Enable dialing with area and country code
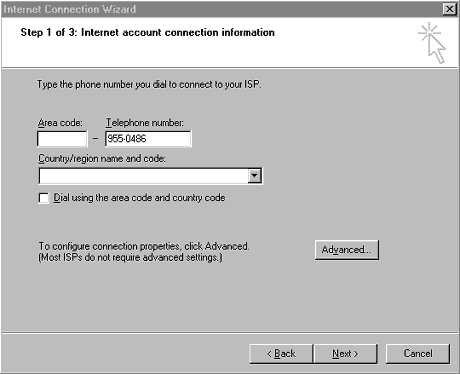 pyautogui.click(x=43, y=198)
